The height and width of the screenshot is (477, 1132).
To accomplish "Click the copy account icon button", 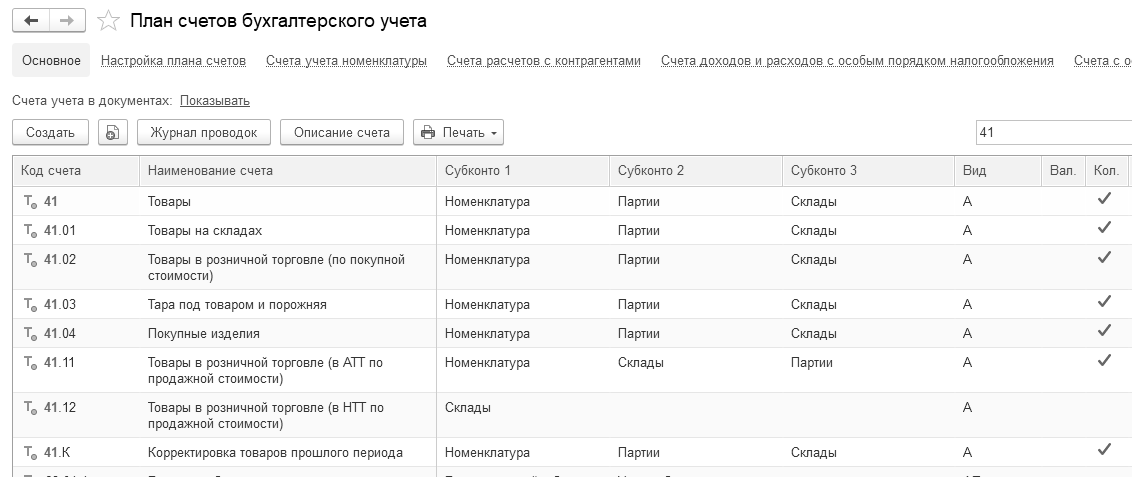I will coord(112,132).
